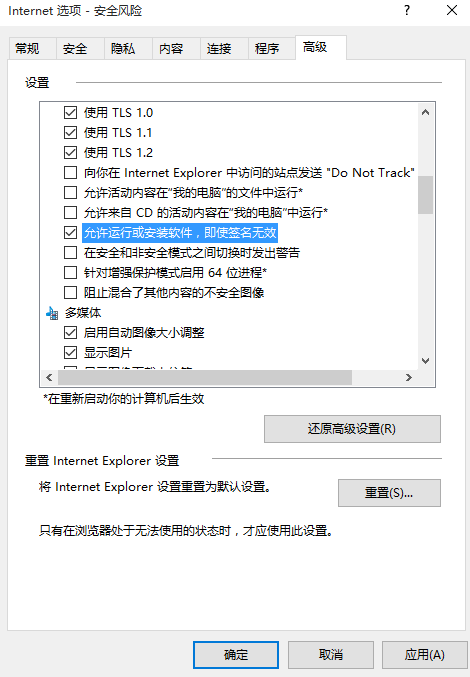470x677 pixels.
Task: Uncheck 使用 TLS 1.0 checkbox
Action: point(70,113)
